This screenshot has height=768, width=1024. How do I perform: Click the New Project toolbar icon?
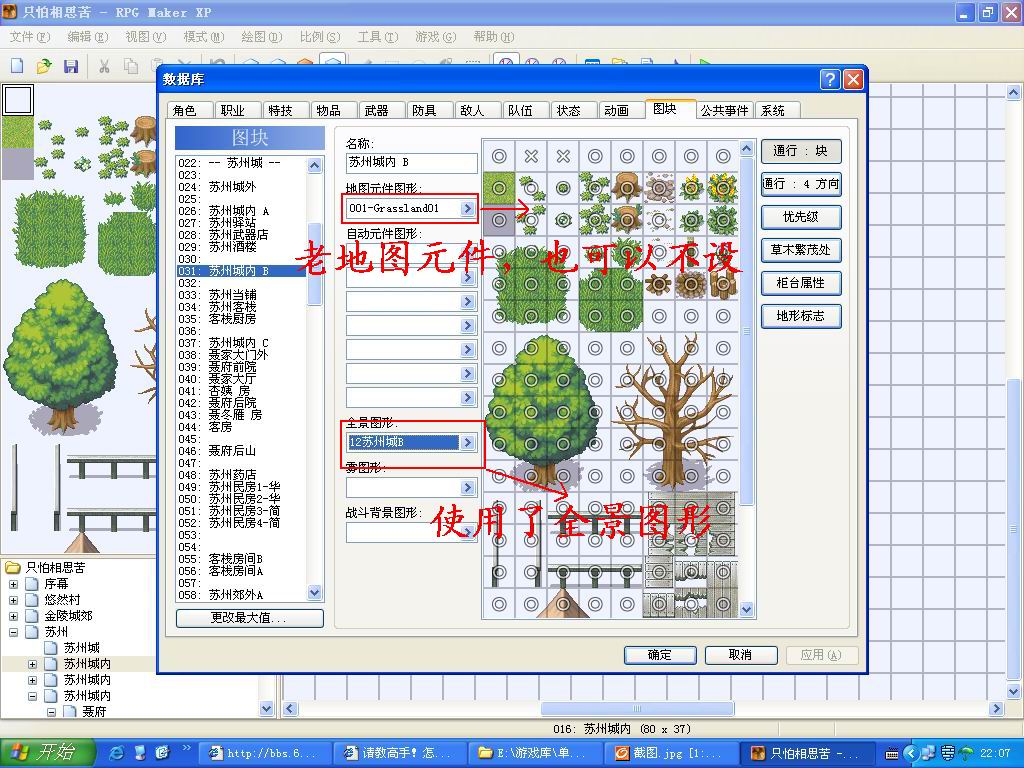pos(18,65)
